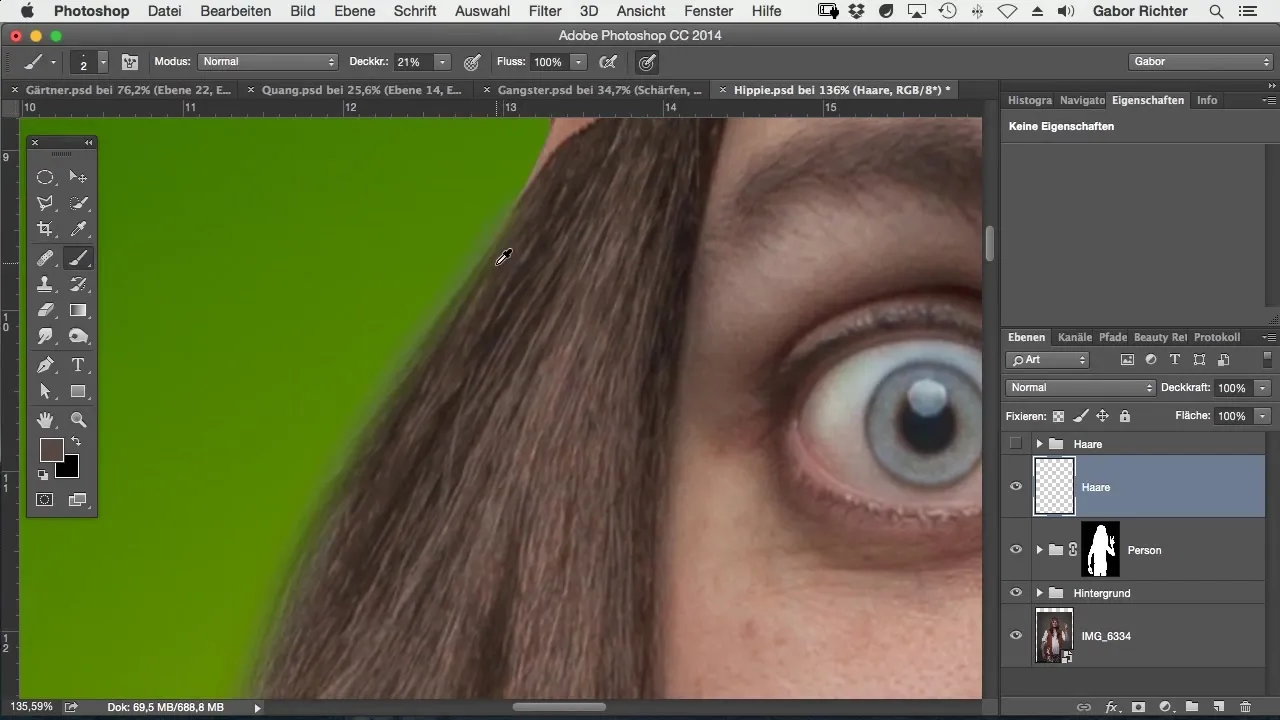Select the Gradient tool
The width and height of the screenshot is (1280, 720).
click(x=78, y=310)
